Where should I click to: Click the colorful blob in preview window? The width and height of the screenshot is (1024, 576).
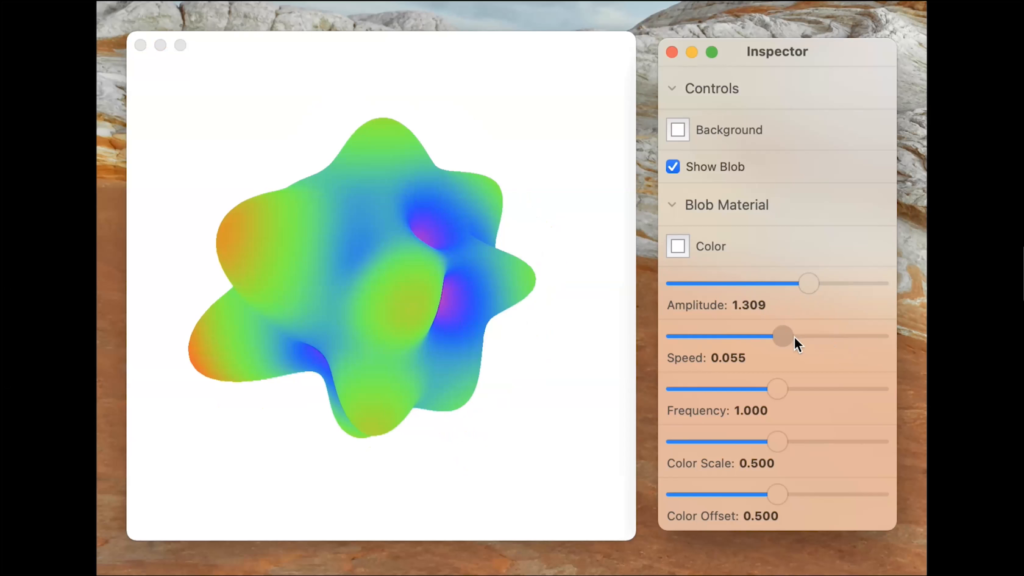tap(362, 278)
